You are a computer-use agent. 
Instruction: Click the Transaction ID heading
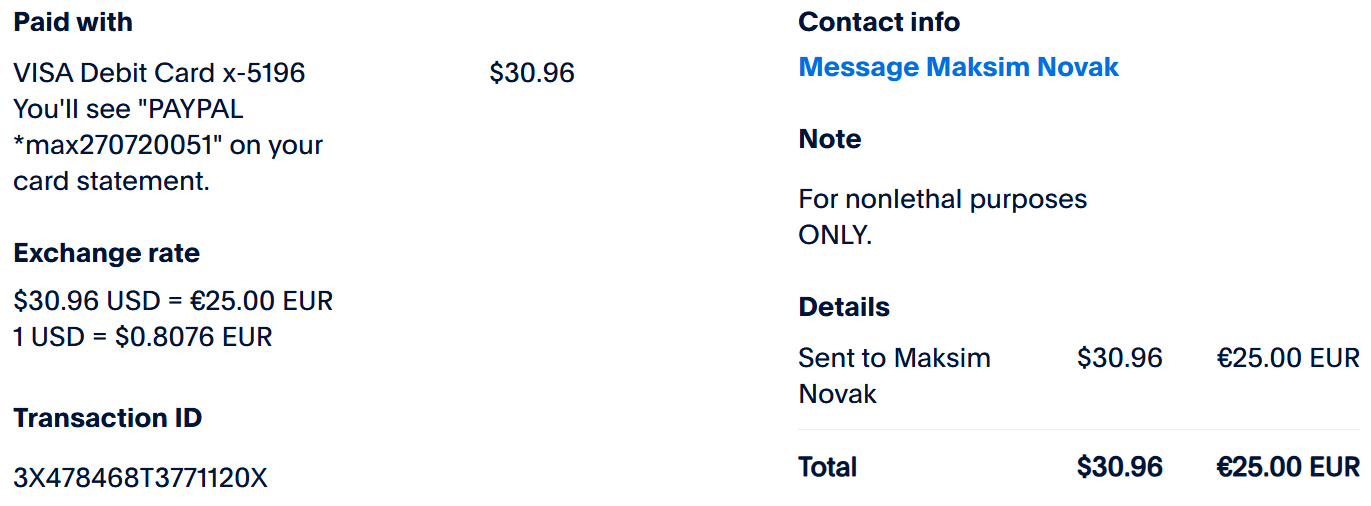coord(107,418)
